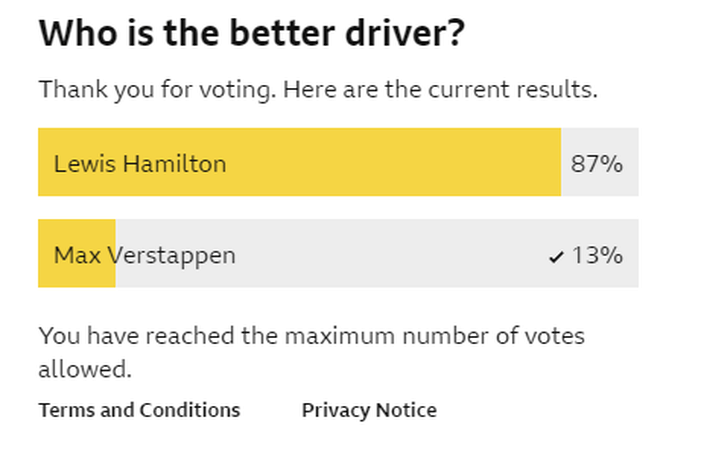This screenshot has height=461, width=701.
Task: Click the "Thank you for voting" message
Action: [x=157, y=89]
